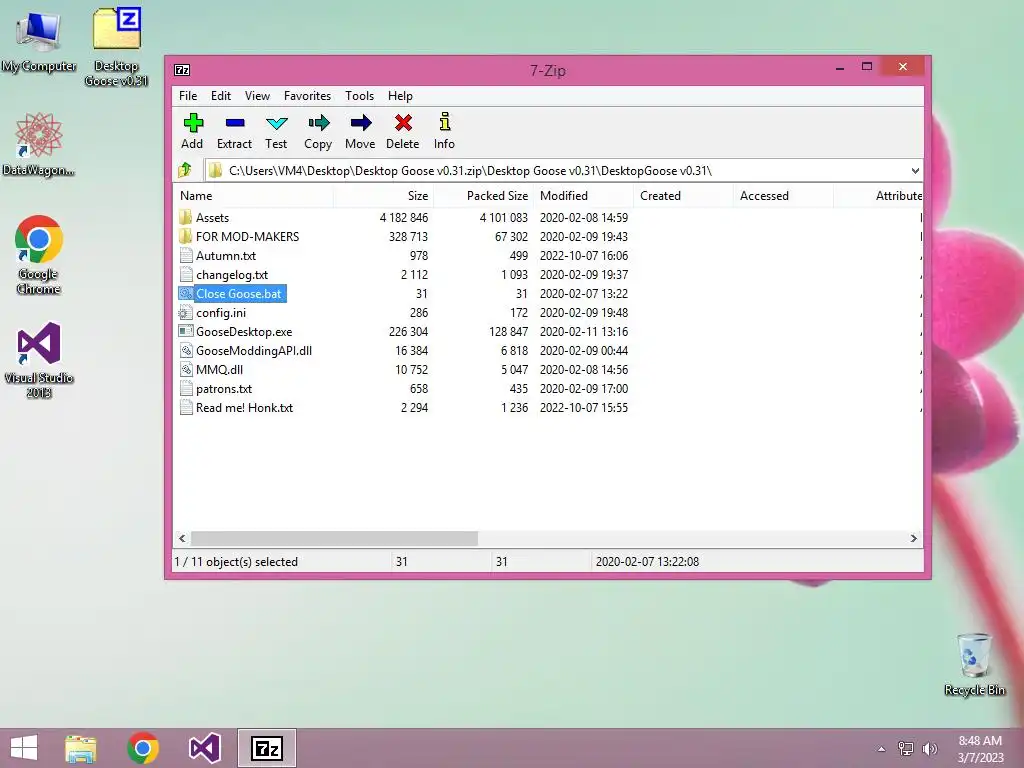1024x768 pixels.
Task: Open the Help menu
Action: [400, 96]
